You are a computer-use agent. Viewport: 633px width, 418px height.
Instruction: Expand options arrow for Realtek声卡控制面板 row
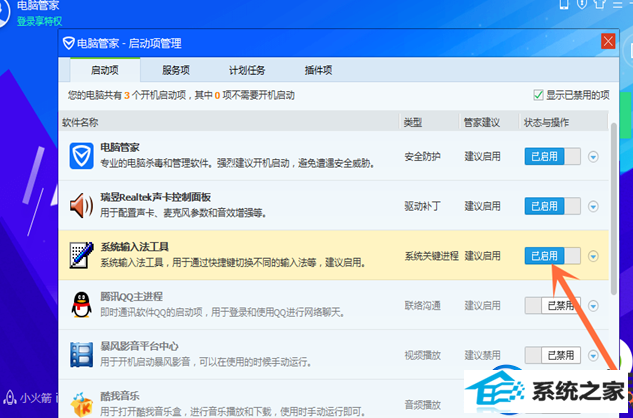(x=593, y=206)
